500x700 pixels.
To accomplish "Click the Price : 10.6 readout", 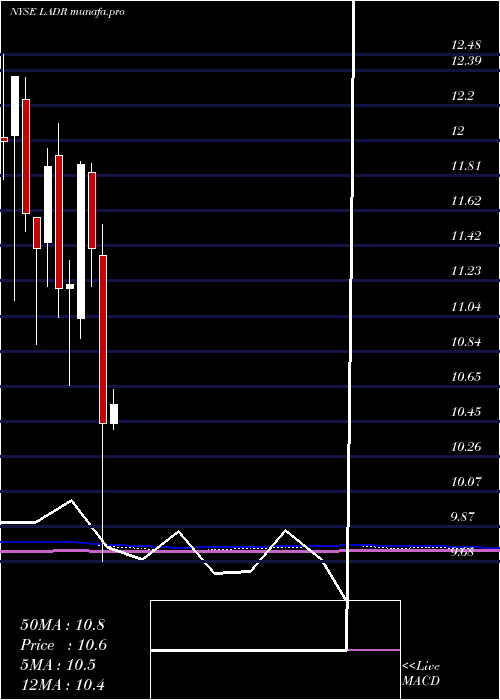I will pyautogui.click(x=63, y=645).
